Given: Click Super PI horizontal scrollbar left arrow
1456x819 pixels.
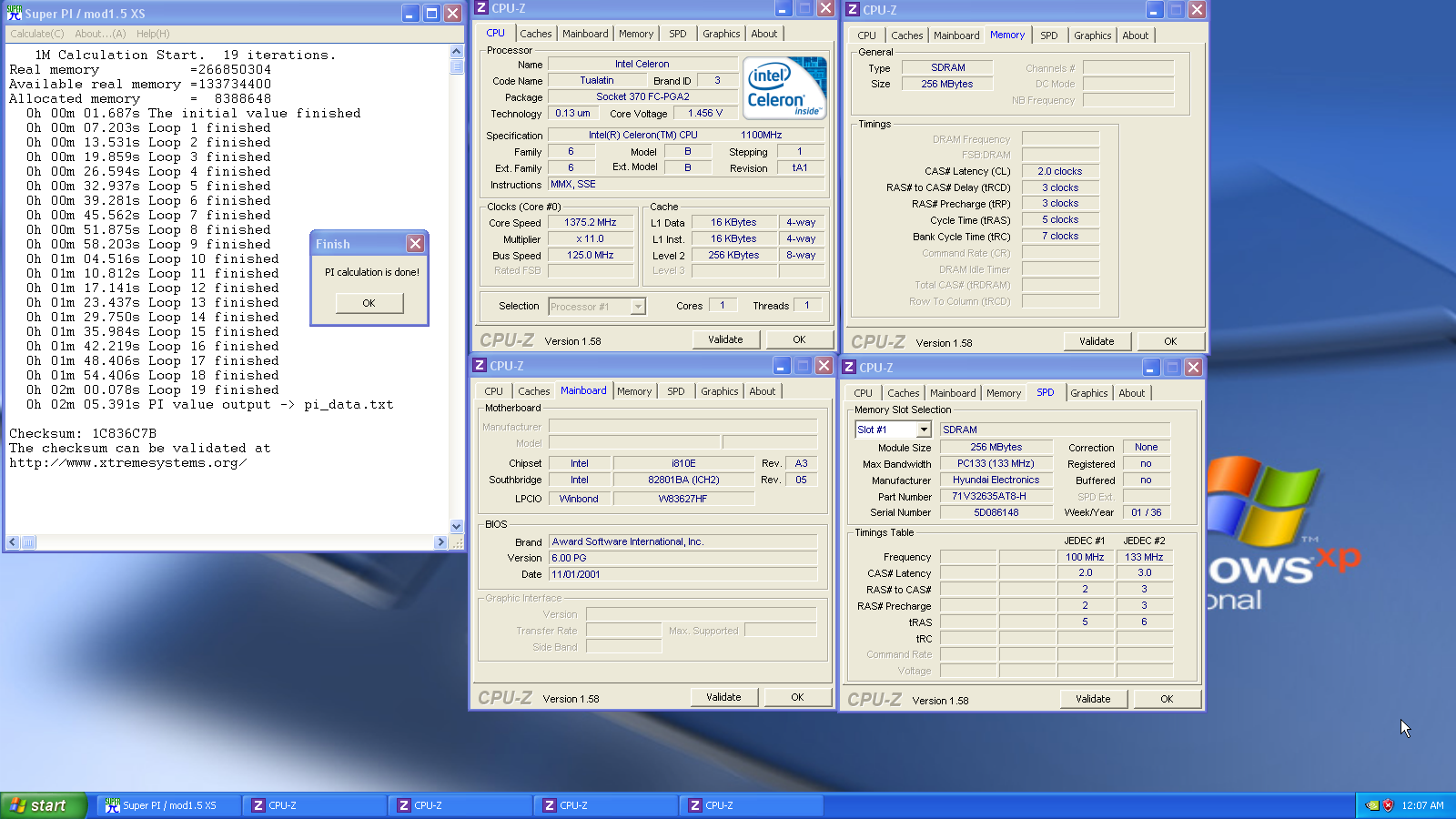Looking at the screenshot, I should click(x=13, y=542).
